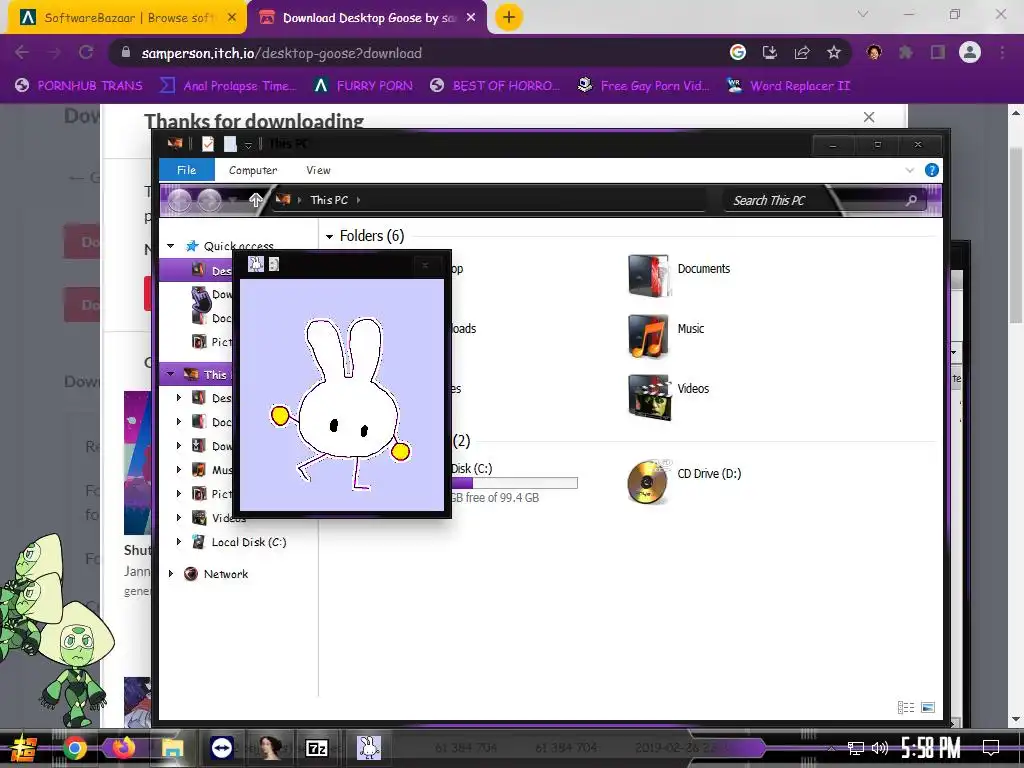This screenshot has height=768, width=1024.
Task: Open quick access toolbar dropdown arrow
Action: (248, 144)
